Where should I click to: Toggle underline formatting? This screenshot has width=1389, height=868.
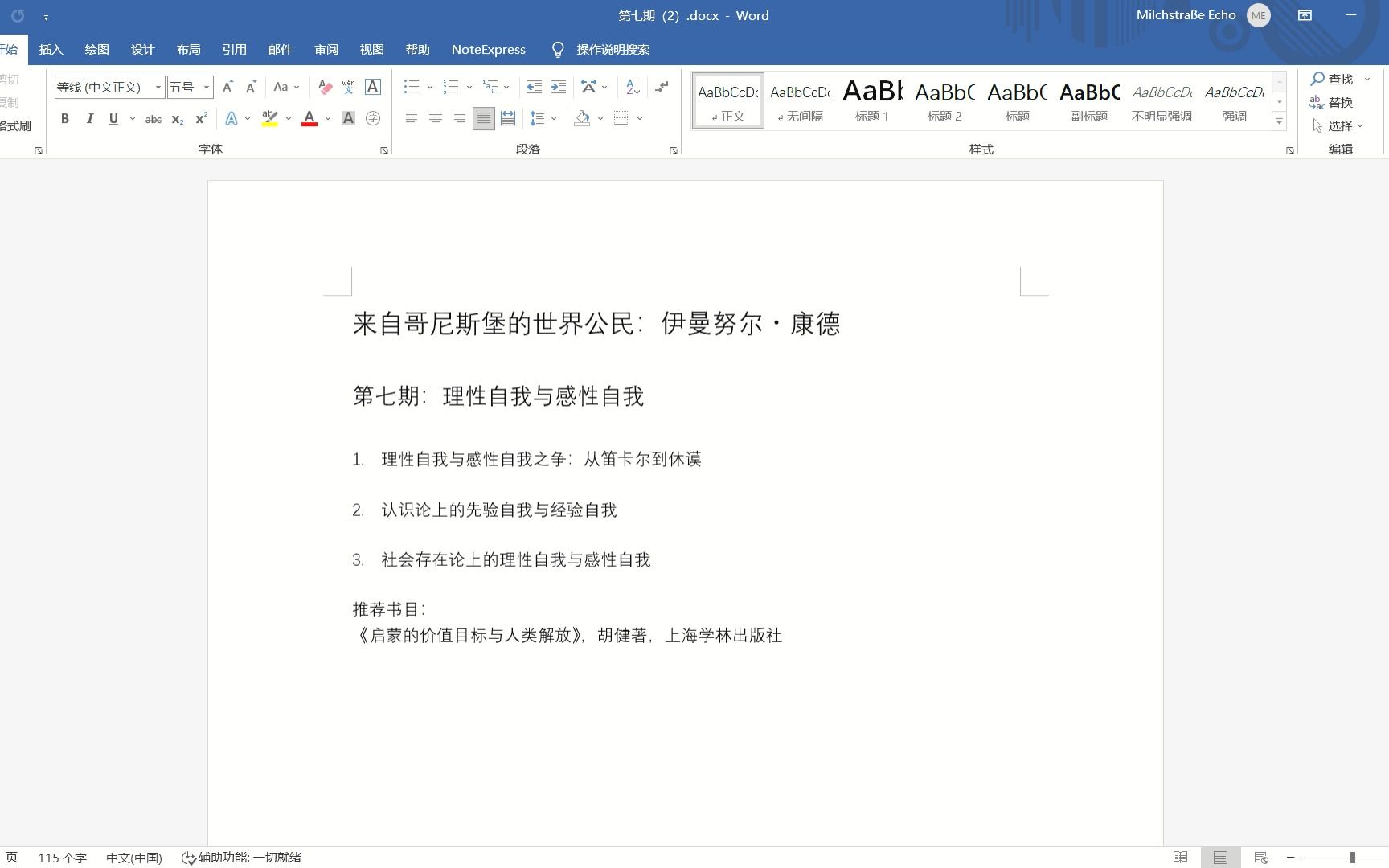[x=113, y=119]
